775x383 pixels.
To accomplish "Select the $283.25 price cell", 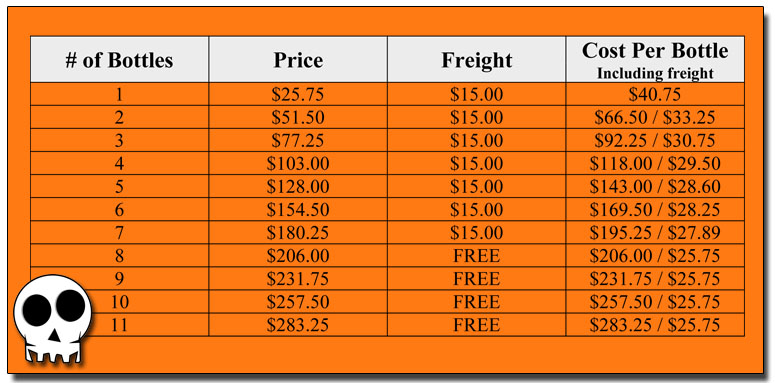I will coord(298,325).
